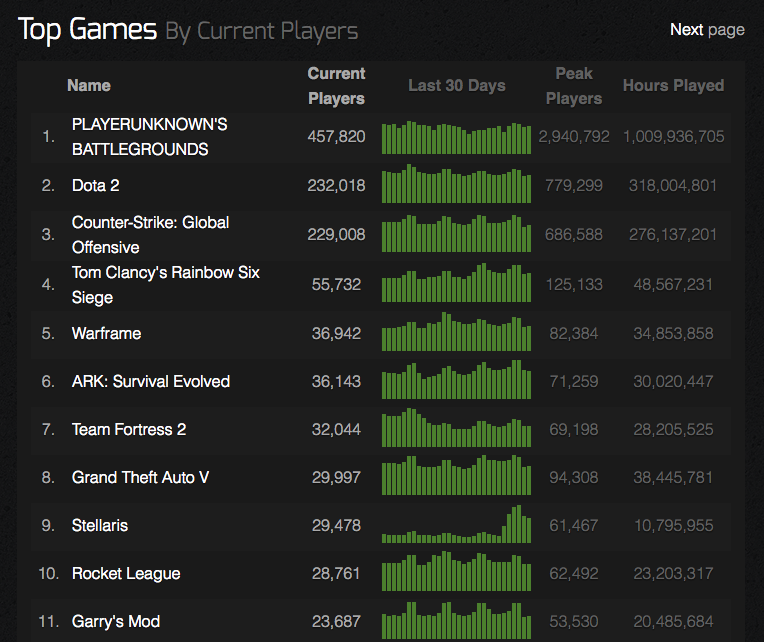The width and height of the screenshot is (764, 642).
Task: Open Counter-Strike: Global Offensive game page
Action: pos(150,235)
